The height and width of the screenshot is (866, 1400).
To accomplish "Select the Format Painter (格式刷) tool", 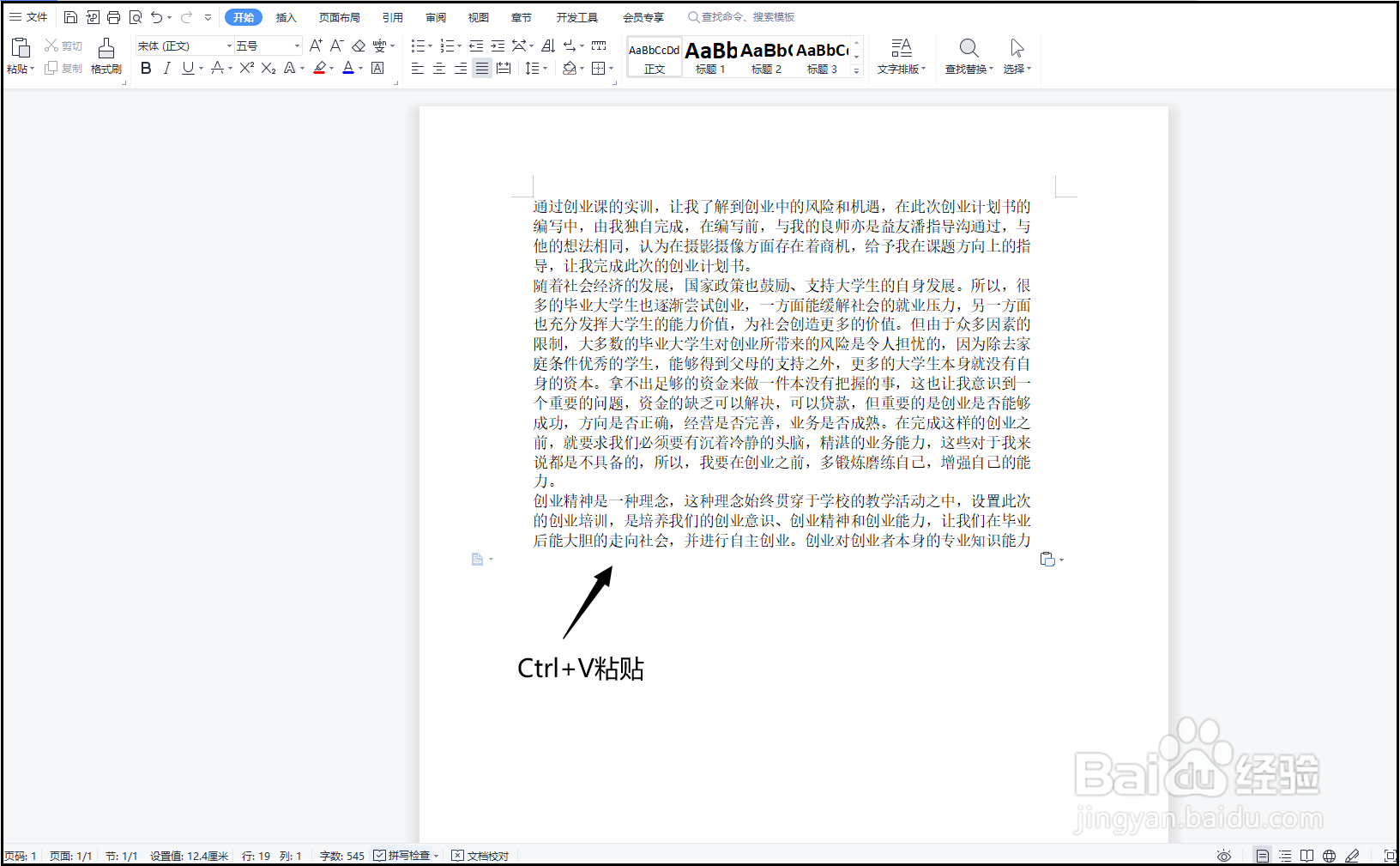I will point(106,56).
